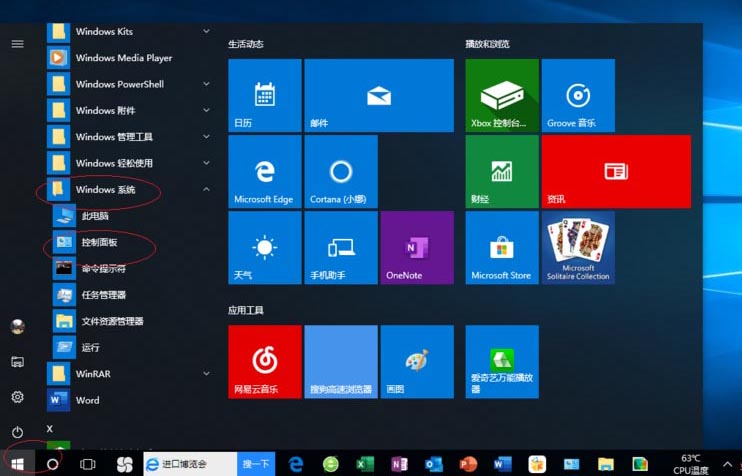The width and height of the screenshot is (742, 476).
Task: Collapse the Windows 系统 folder
Action: [129, 189]
